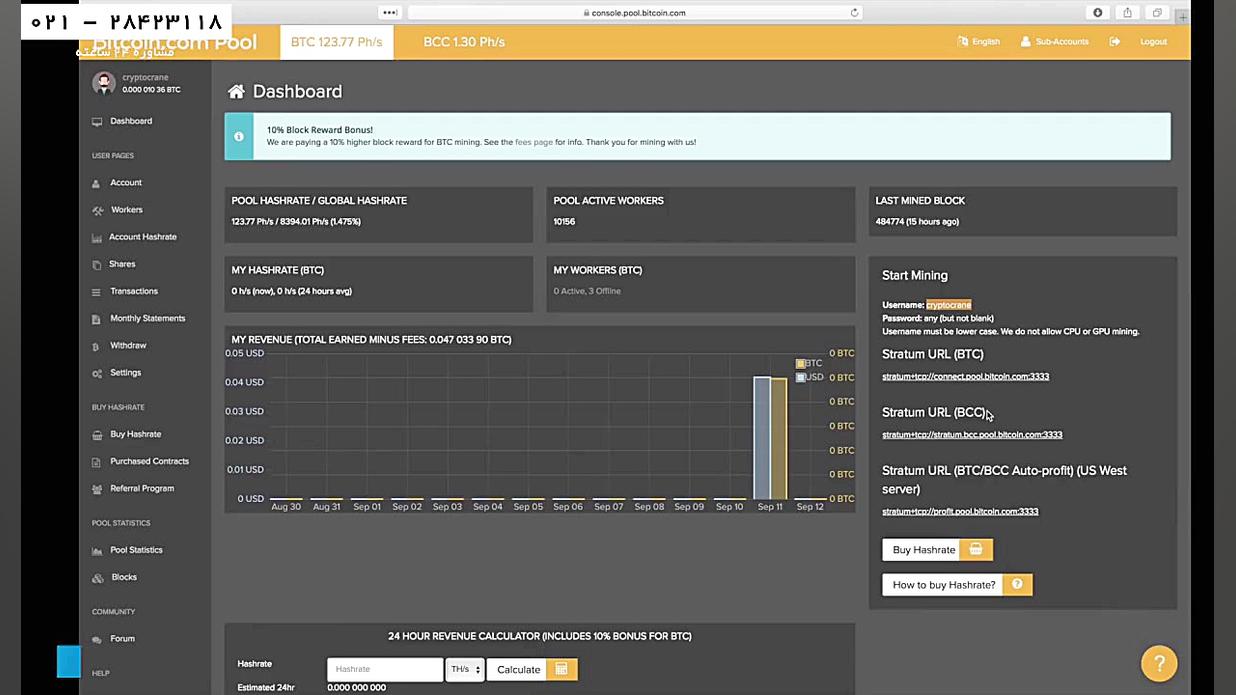Click the cryptocrane user avatar

(104, 83)
